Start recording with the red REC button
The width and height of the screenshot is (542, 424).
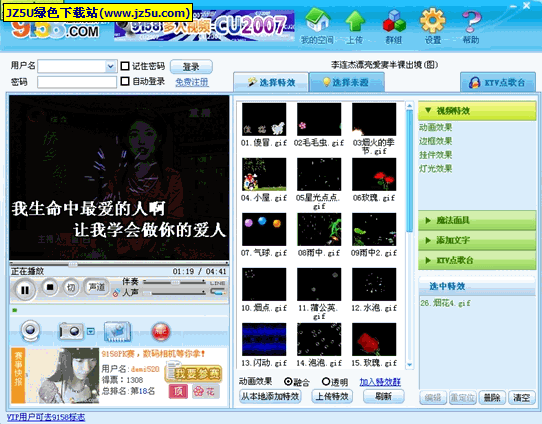(x=161, y=331)
